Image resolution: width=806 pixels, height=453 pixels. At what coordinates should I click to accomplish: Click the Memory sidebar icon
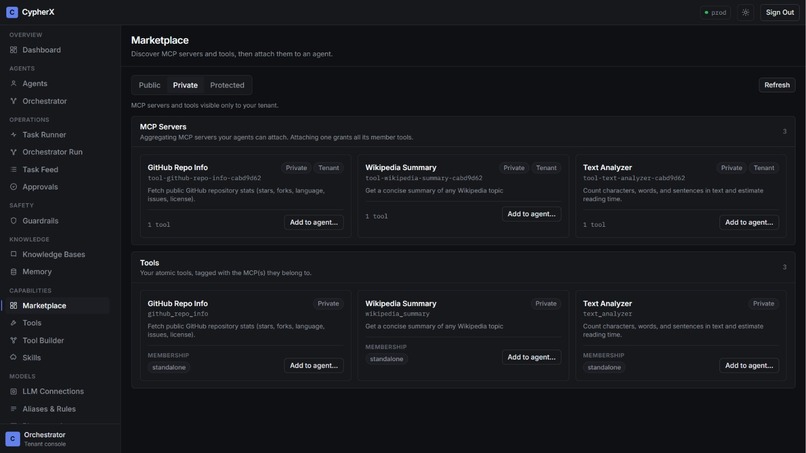click(x=13, y=271)
